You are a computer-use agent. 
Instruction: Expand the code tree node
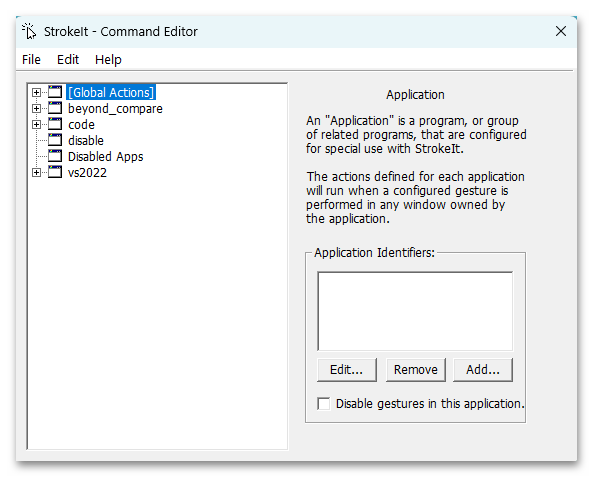(x=36, y=124)
